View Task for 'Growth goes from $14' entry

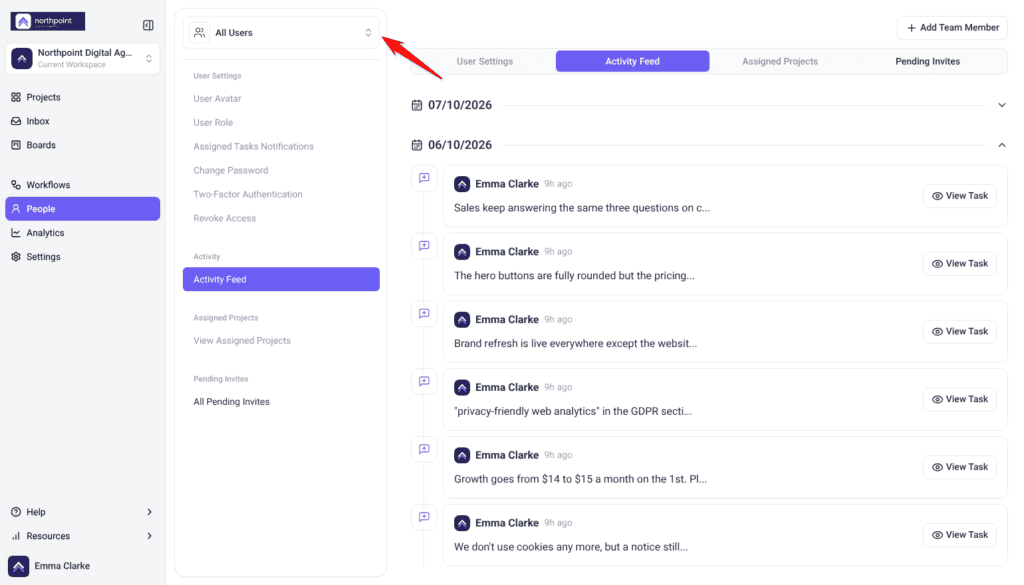point(959,467)
